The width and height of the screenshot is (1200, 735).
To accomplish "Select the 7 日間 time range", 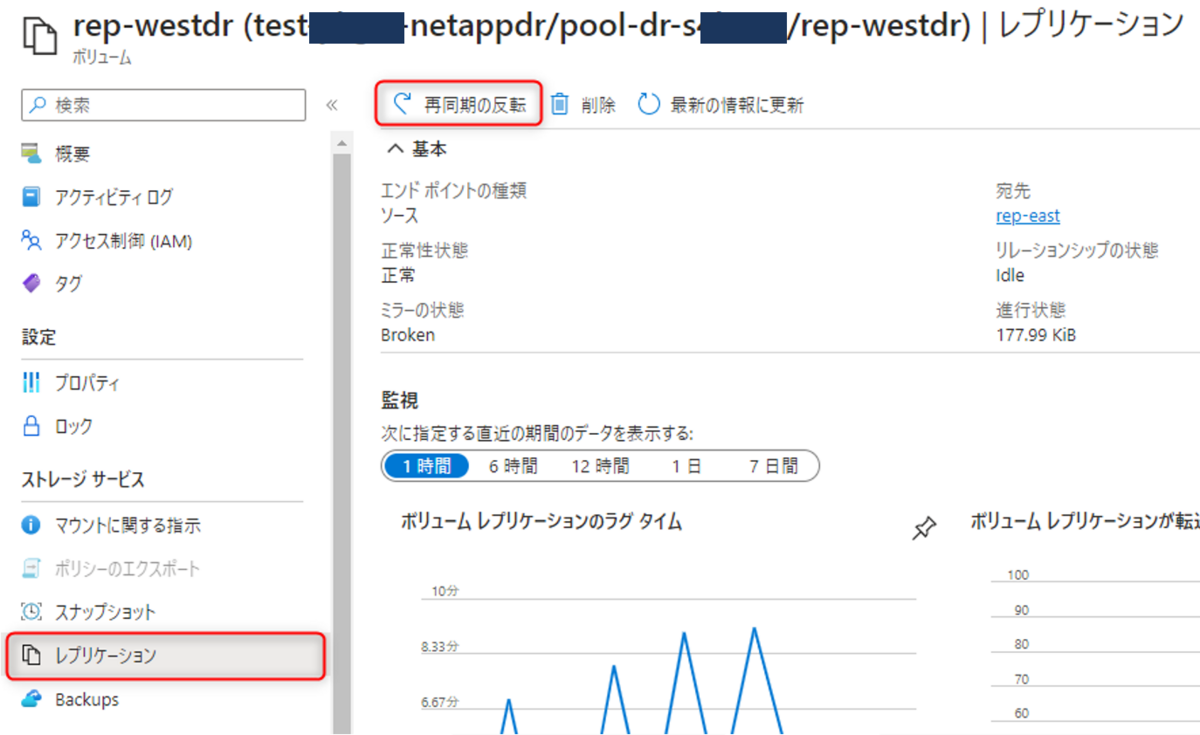I will 773,466.
